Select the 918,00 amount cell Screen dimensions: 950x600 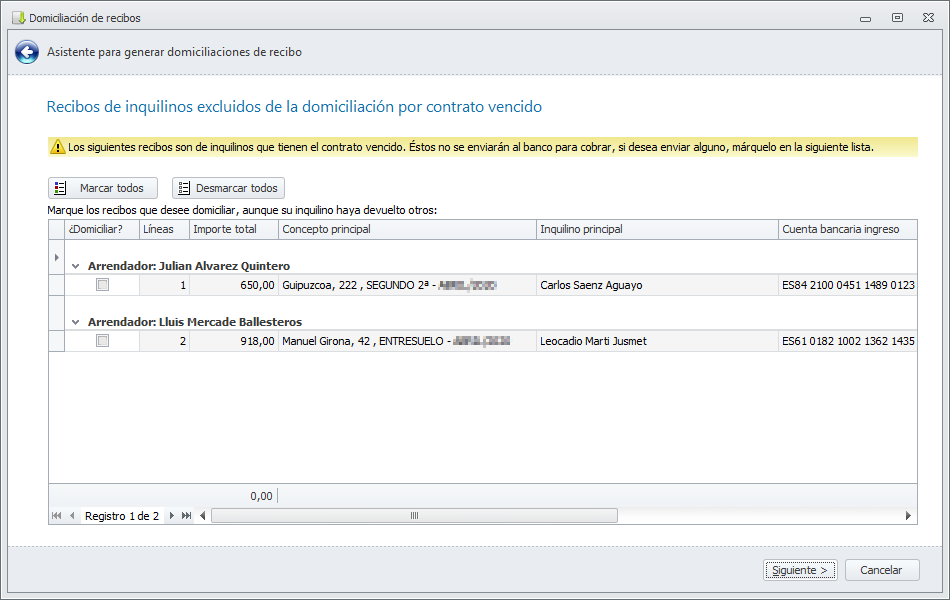(x=234, y=341)
